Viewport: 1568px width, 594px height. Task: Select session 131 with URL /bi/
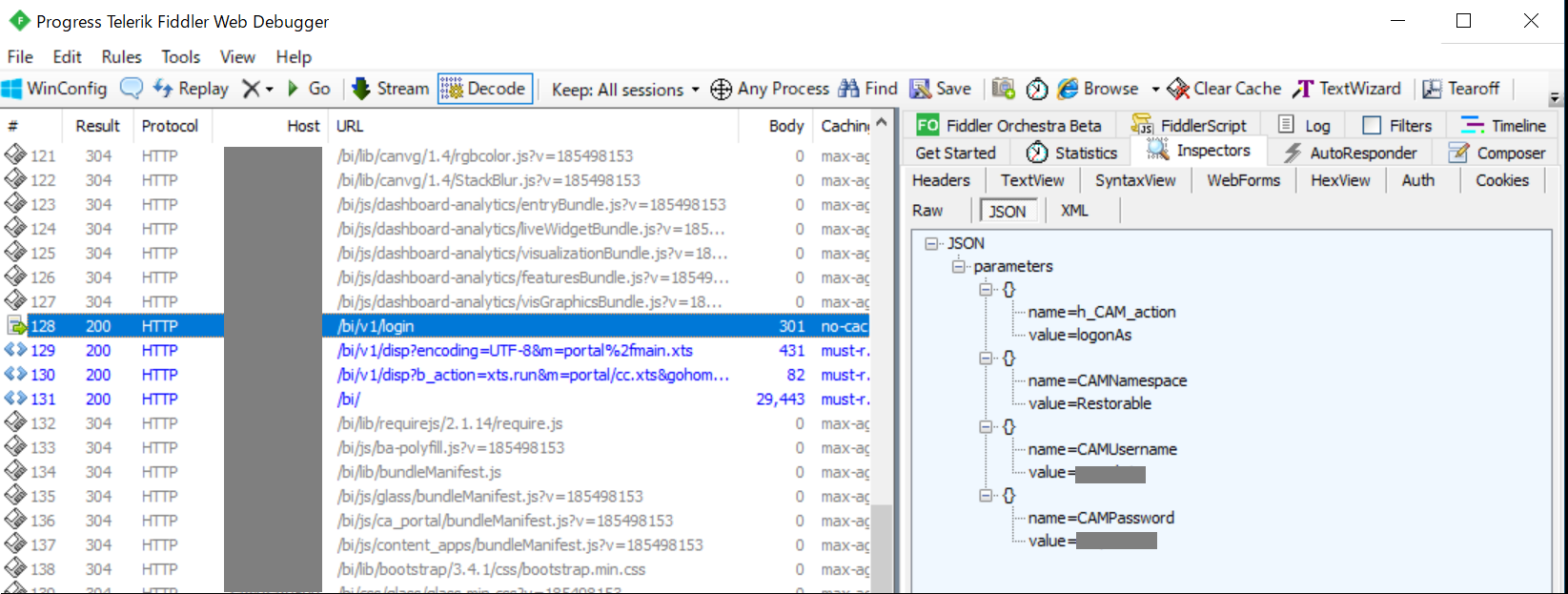(x=435, y=399)
